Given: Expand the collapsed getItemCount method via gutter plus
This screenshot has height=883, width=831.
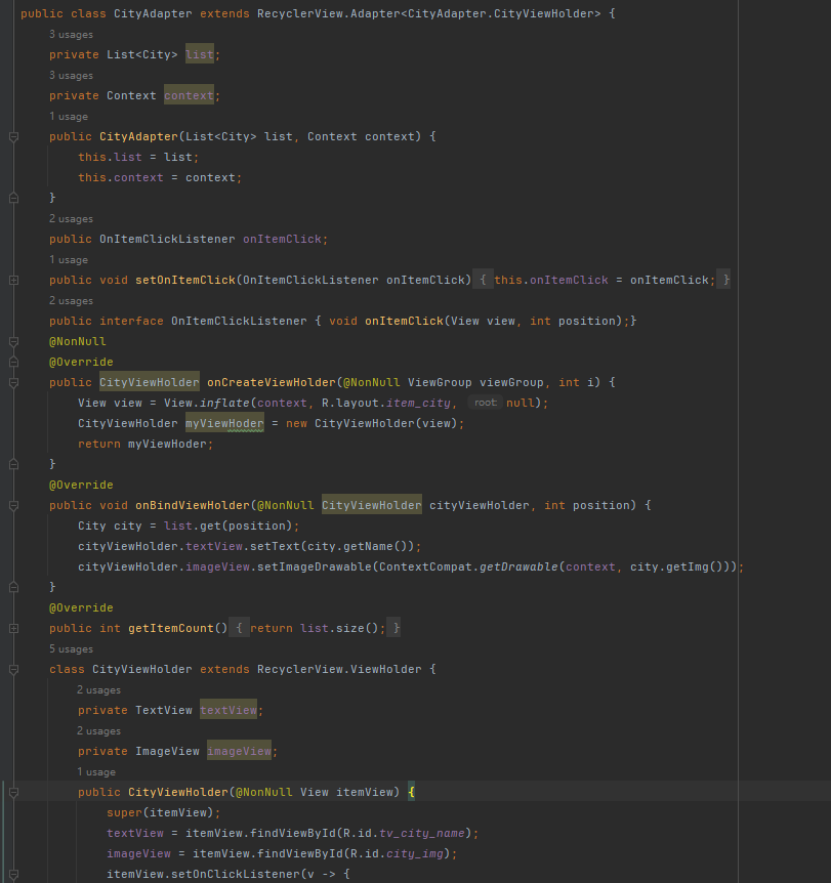Looking at the screenshot, I should [13, 629].
